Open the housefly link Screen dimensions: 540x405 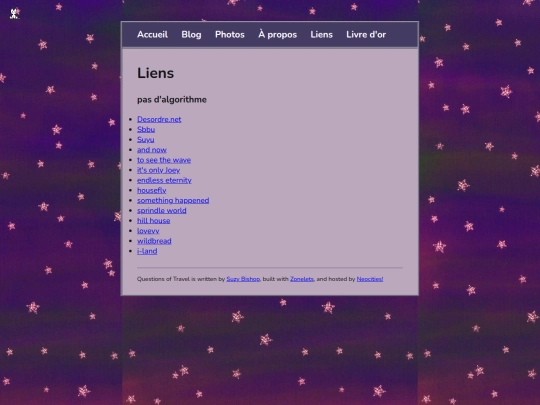coord(152,190)
